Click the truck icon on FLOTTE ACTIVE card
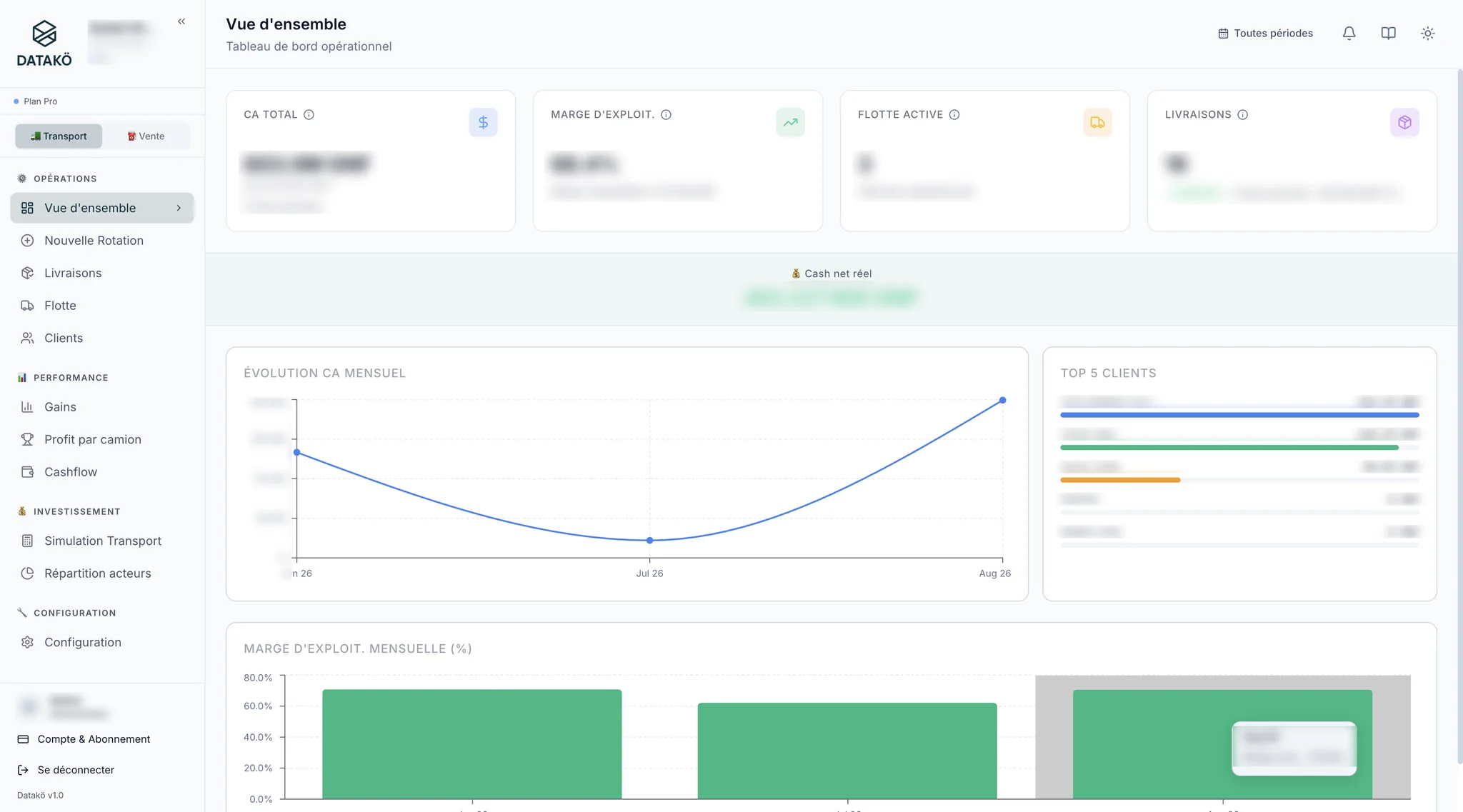 1097,122
